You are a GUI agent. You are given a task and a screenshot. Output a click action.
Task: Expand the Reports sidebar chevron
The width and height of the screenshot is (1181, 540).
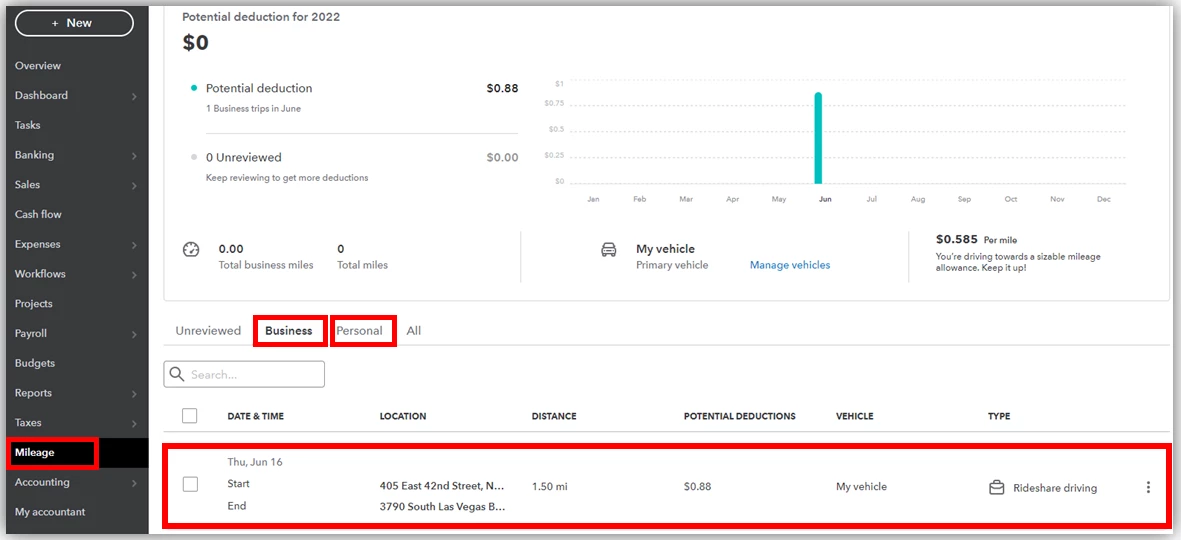[134, 394]
